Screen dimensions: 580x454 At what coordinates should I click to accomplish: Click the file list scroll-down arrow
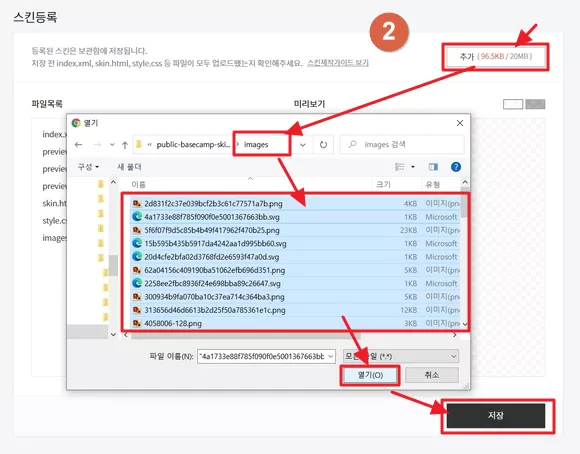[465, 324]
